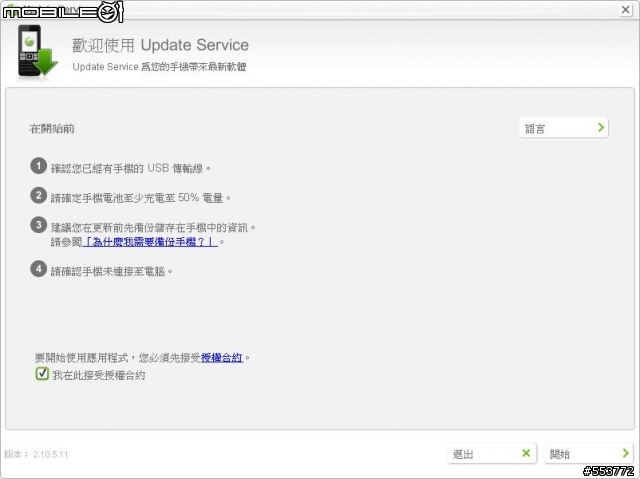640x479 pixels.
Task: Click the 在開始前 section label
Action: coord(52,129)
